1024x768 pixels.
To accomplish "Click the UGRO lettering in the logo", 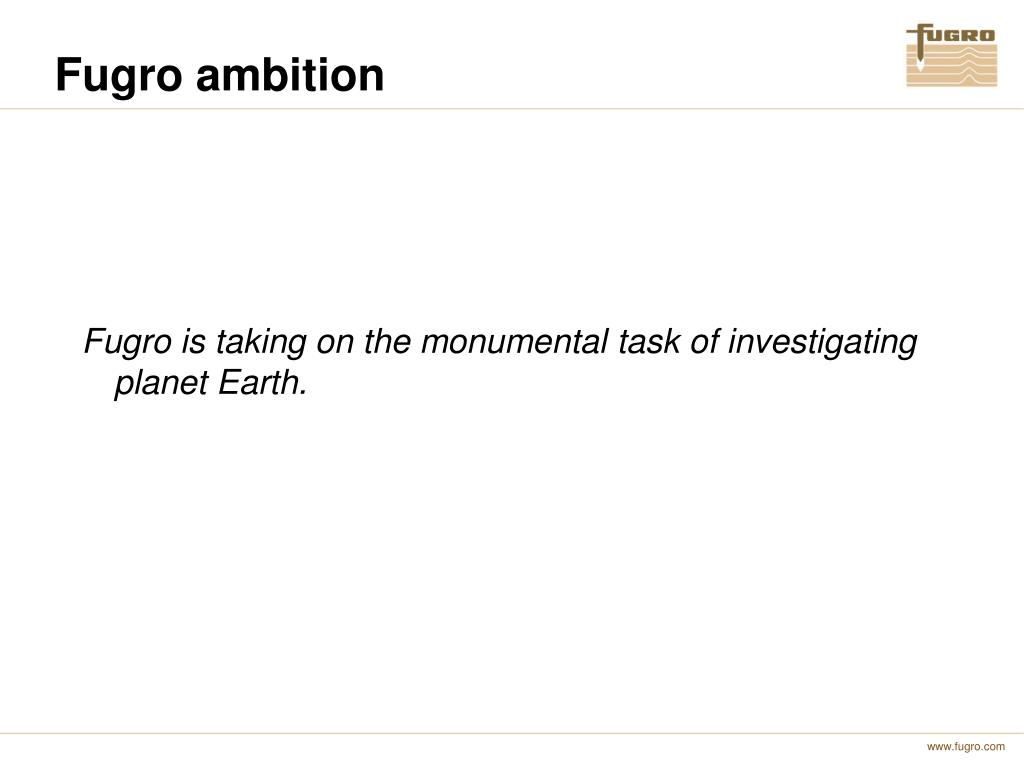I will click(x=960, y=35).
